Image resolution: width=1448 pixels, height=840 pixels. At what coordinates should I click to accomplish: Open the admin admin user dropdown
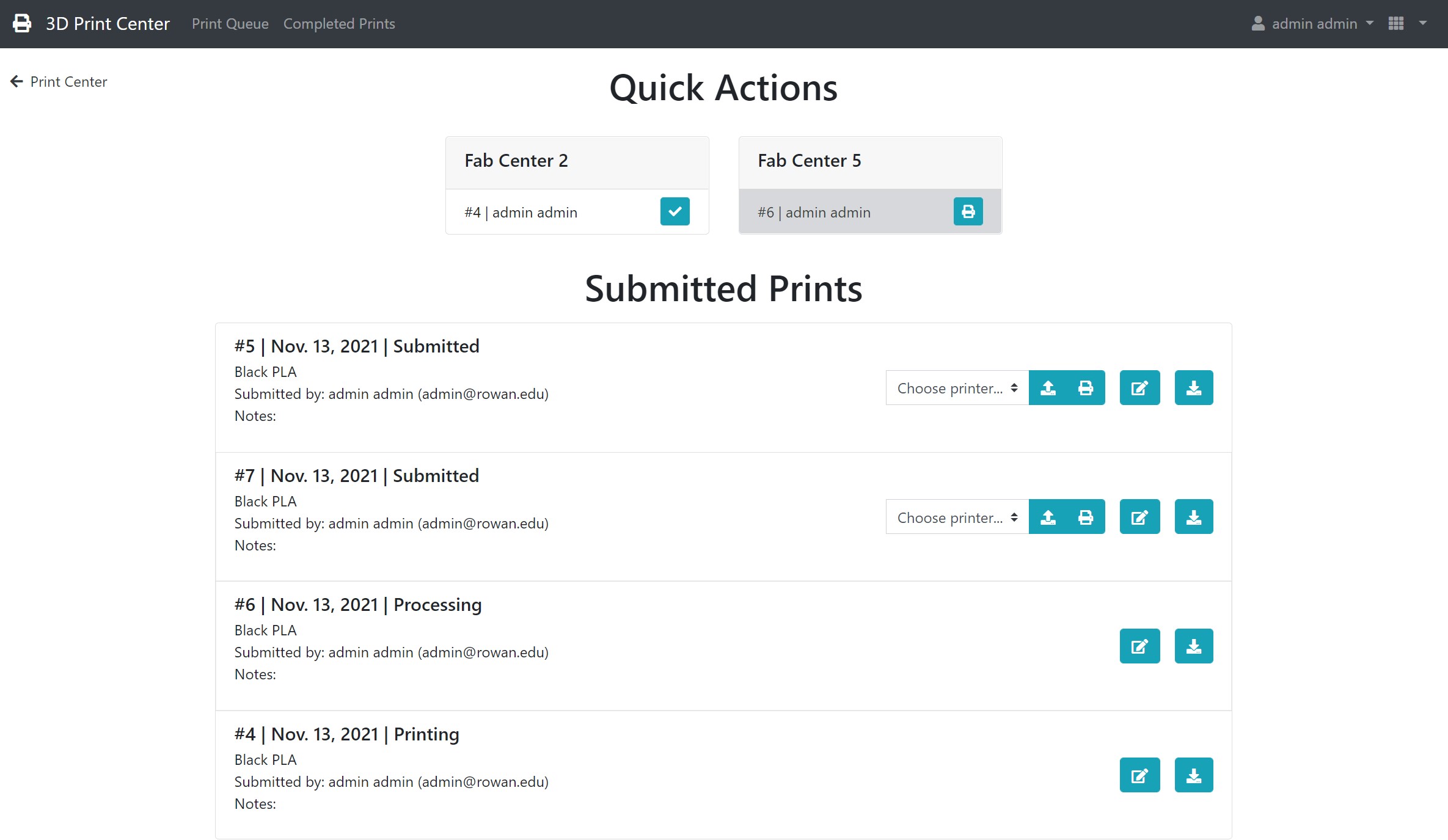click(1312, 24)
